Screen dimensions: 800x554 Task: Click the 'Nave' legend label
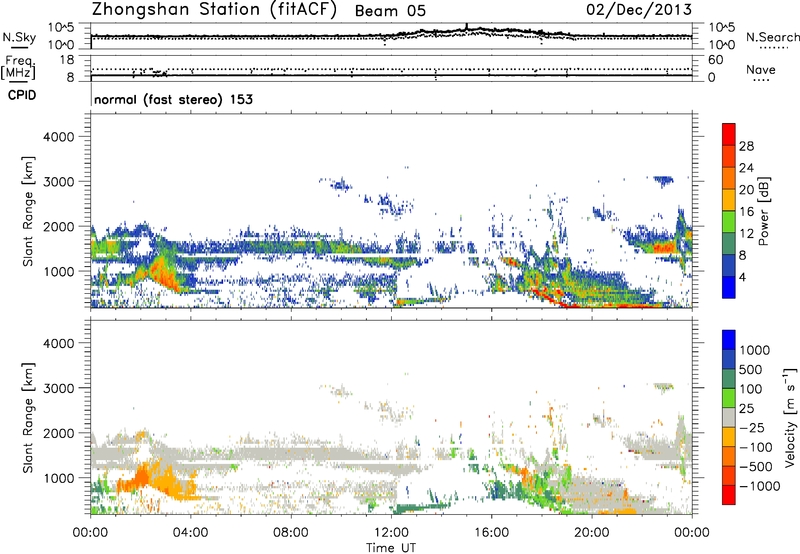pyautogui.click(x=760, y=70)
